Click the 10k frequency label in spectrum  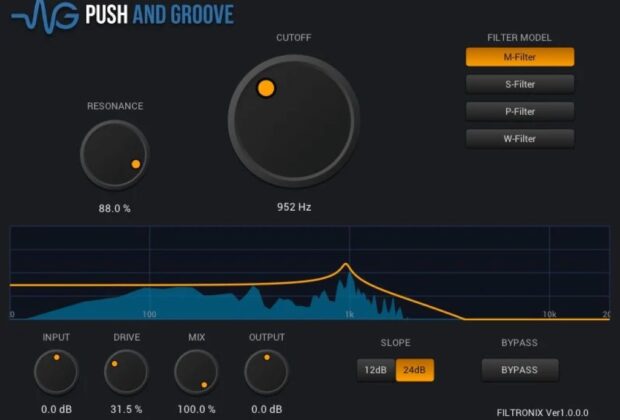(x=549, y=314)
